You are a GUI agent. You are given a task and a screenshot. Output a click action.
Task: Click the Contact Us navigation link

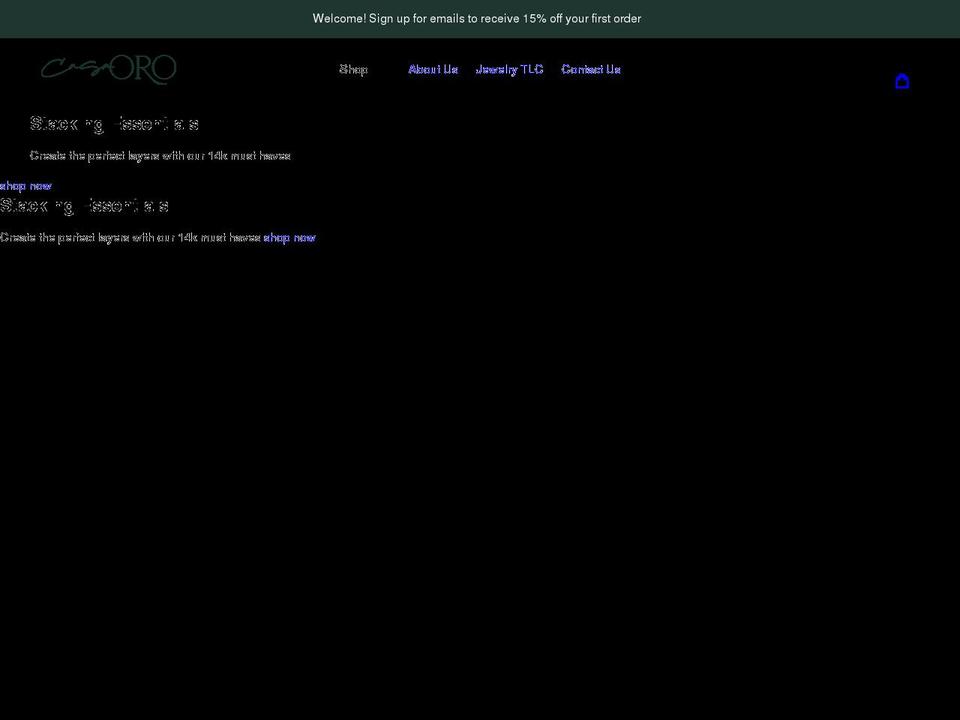590,69
